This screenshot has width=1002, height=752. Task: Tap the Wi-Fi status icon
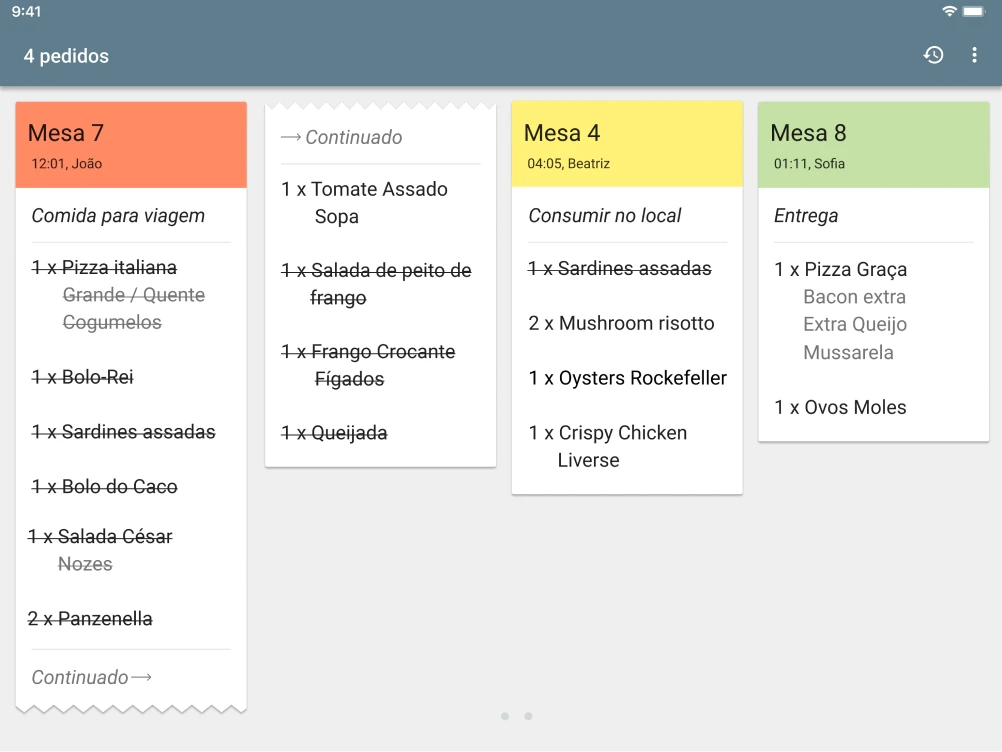coord(949,11)
